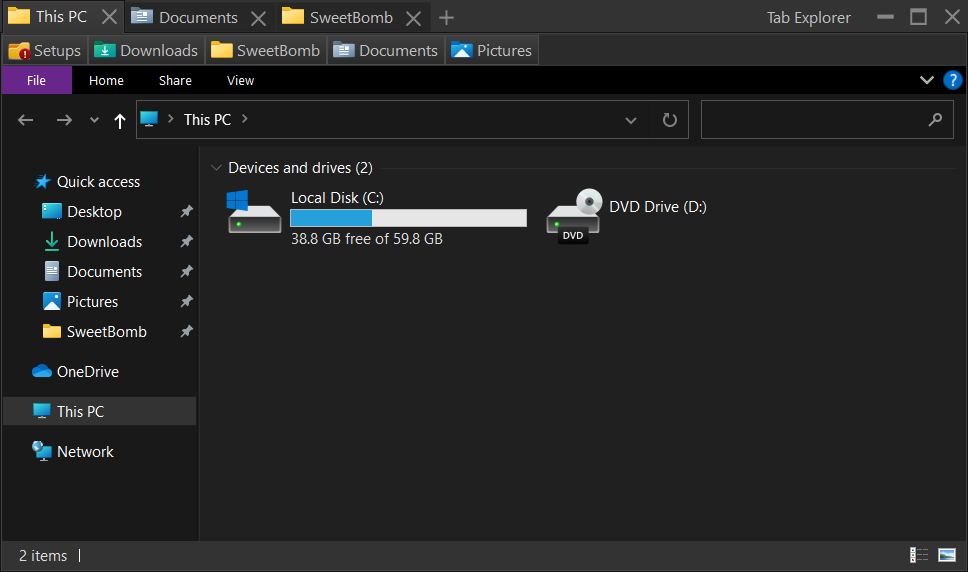The width and height of the screenshot is (968, 572).
Task: Switch to large icons view in status bar
Action: point(947,555)
